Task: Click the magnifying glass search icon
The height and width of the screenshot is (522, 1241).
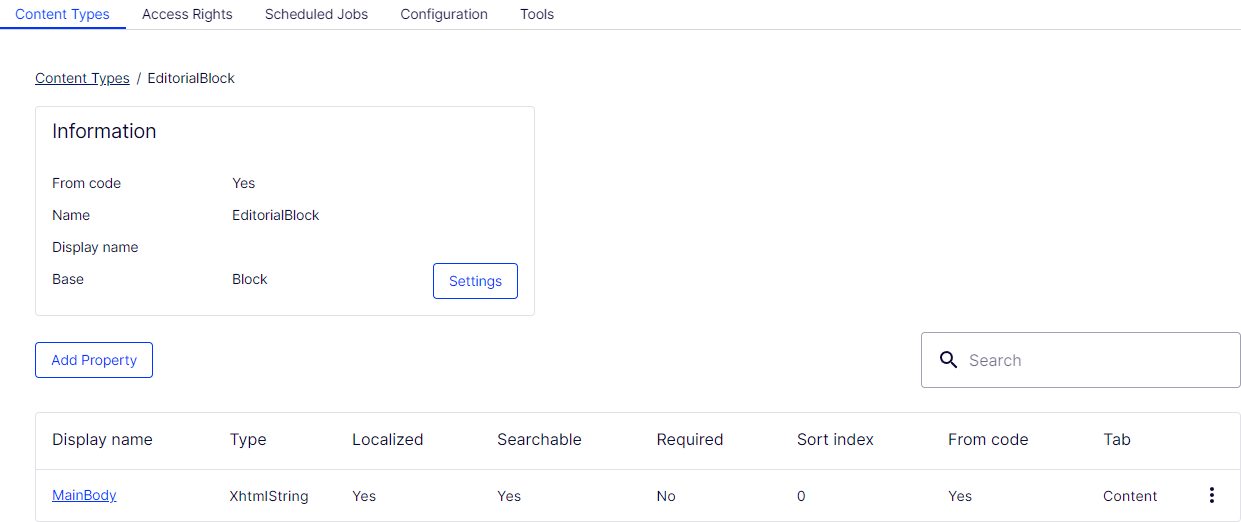Action: coord(949,360)
